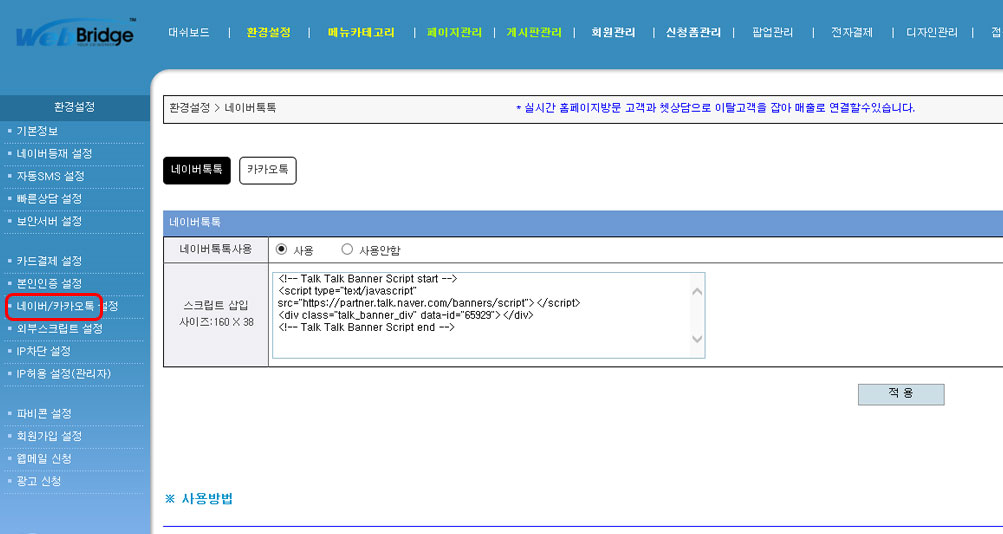
Task: Open the 신청폼관리 menu
Action: tap(693, 32)
